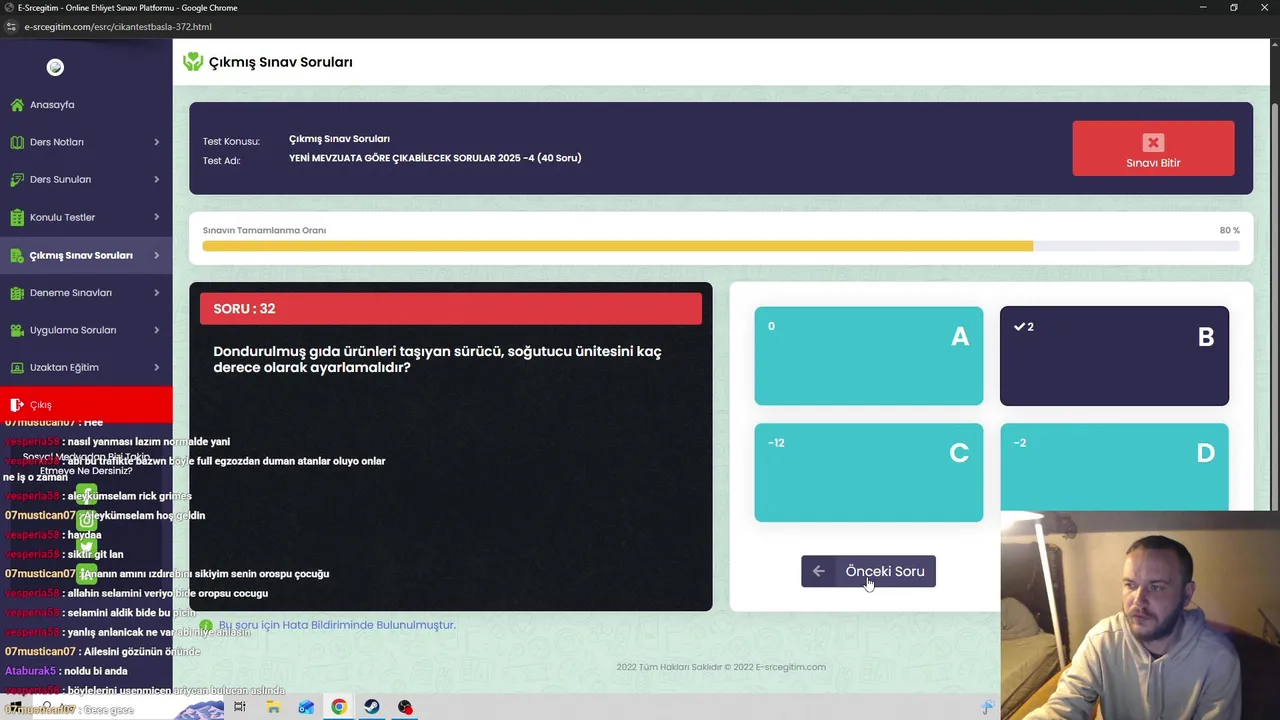
Task: Click the exam sheet icon for Deneme Sınavları
Action: coord(17,293)
